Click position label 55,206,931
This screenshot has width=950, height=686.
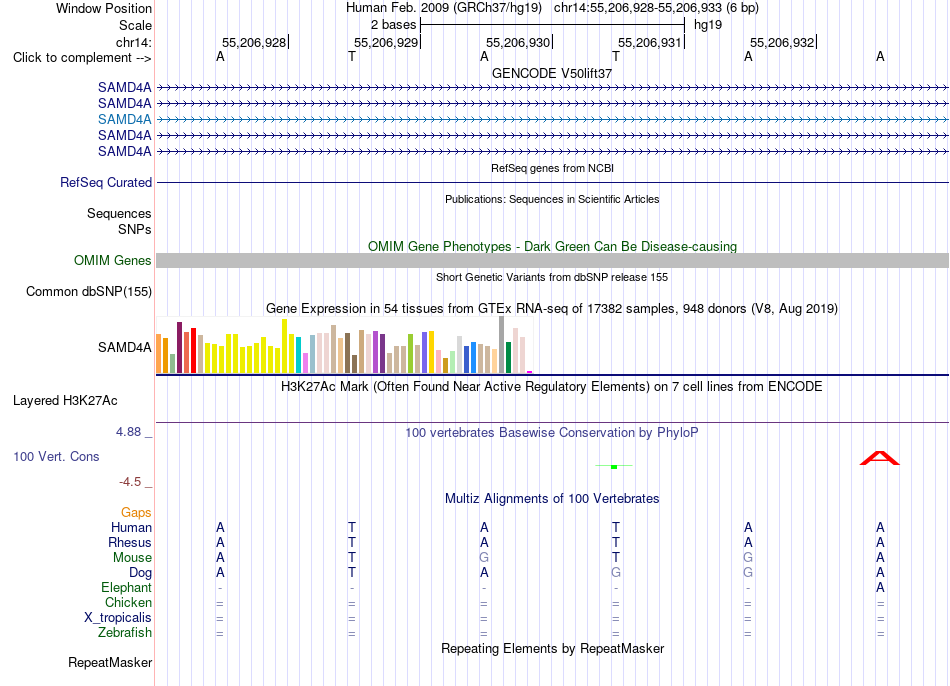650,42
